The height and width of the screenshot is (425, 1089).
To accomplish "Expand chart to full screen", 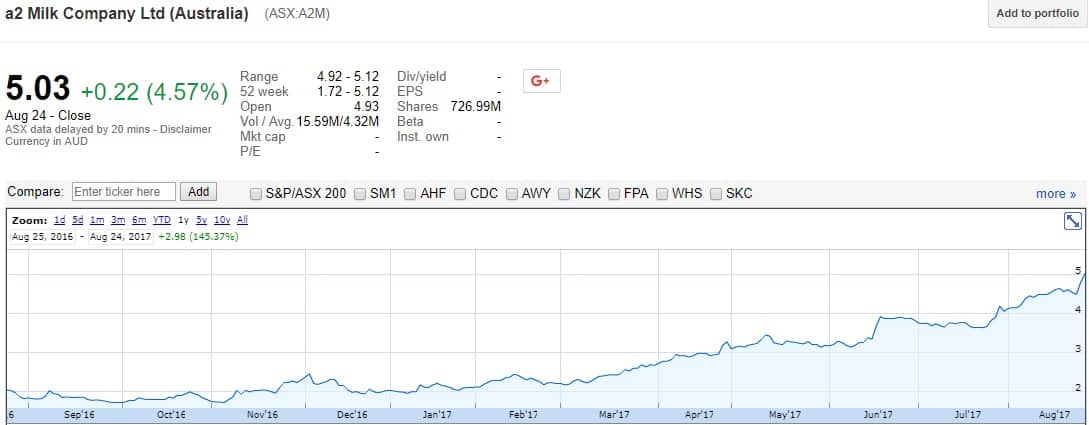I will coord(1073,222).
